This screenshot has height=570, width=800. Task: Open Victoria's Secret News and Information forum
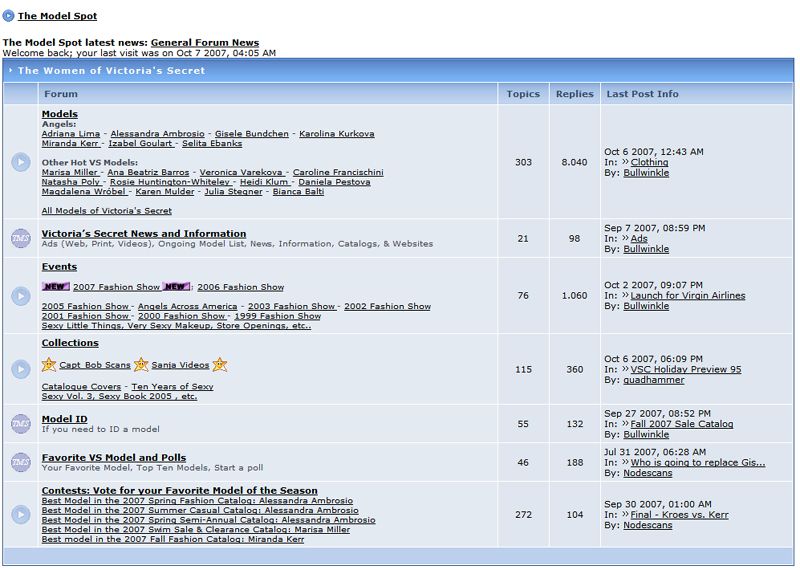pyautogui.click(x=144, y=234)
